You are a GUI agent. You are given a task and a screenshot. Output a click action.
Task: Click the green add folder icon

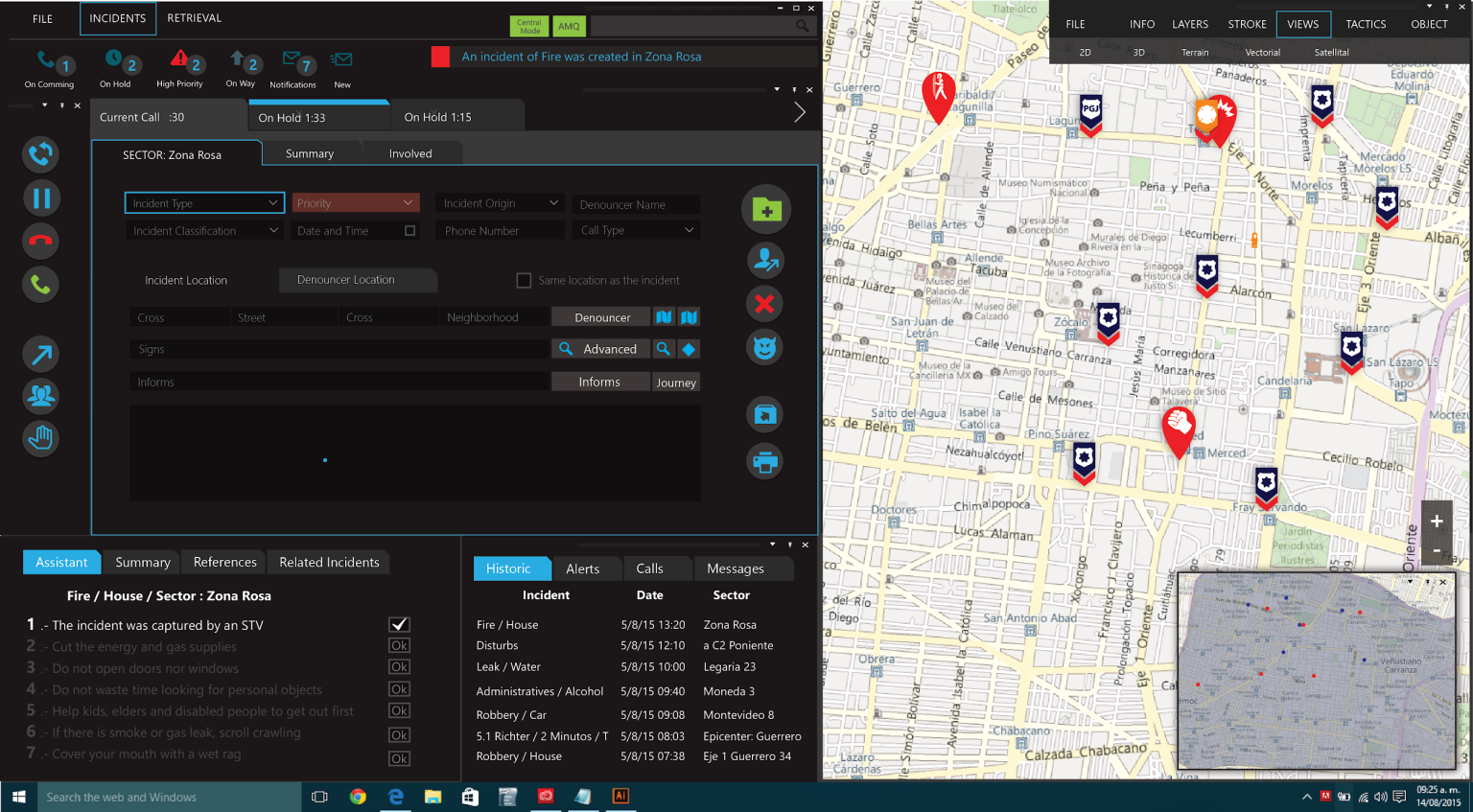(765, 210)
